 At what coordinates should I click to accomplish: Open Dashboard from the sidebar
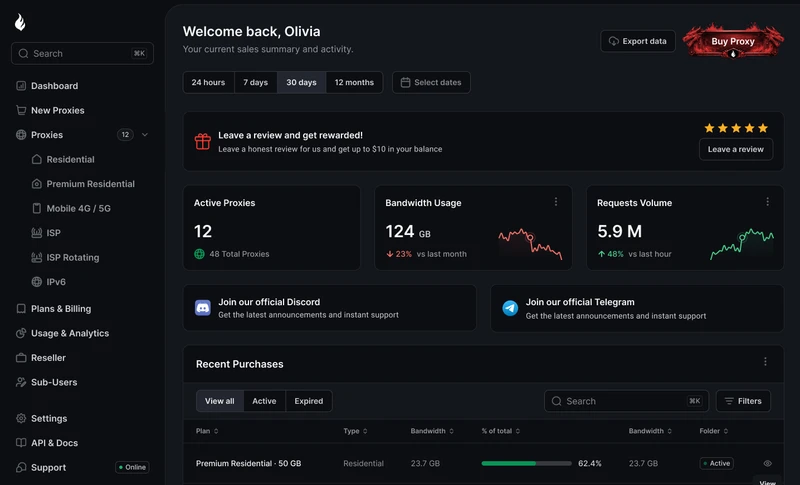pos(54,86)
